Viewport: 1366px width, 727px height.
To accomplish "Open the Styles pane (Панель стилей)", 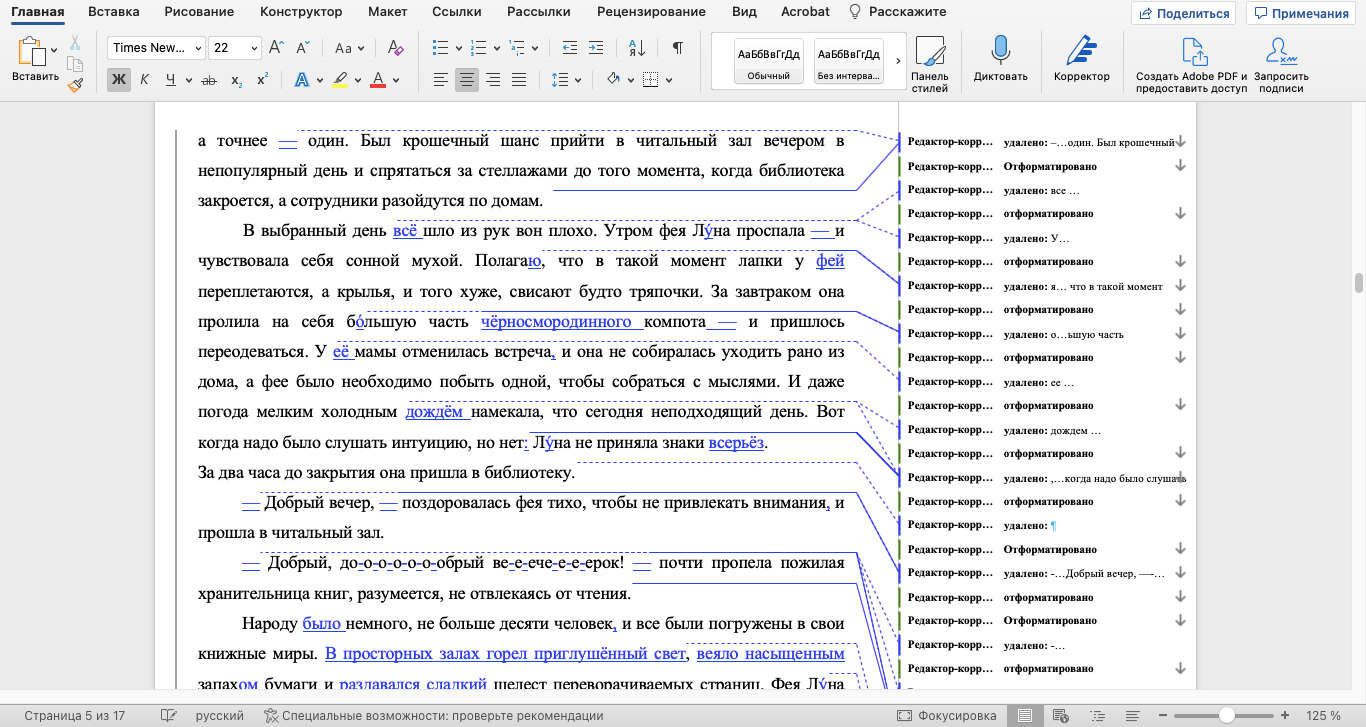I will tap(929, 66).
